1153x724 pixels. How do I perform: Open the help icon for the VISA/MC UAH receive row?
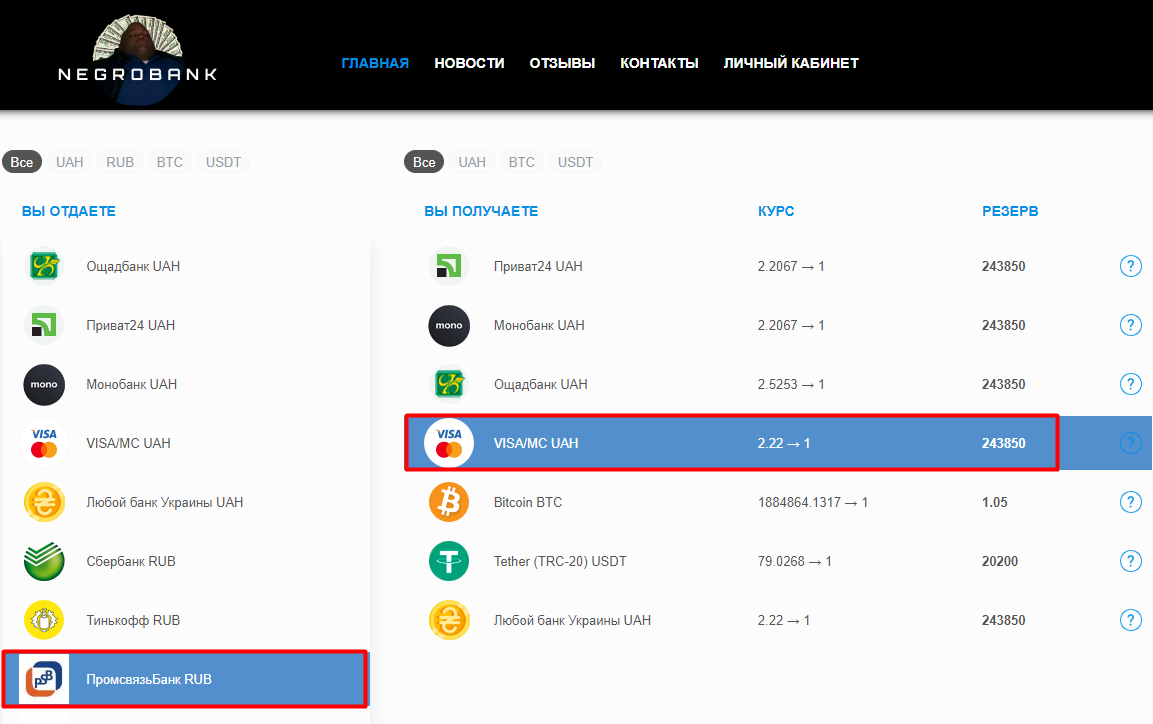click(1130, 443)
